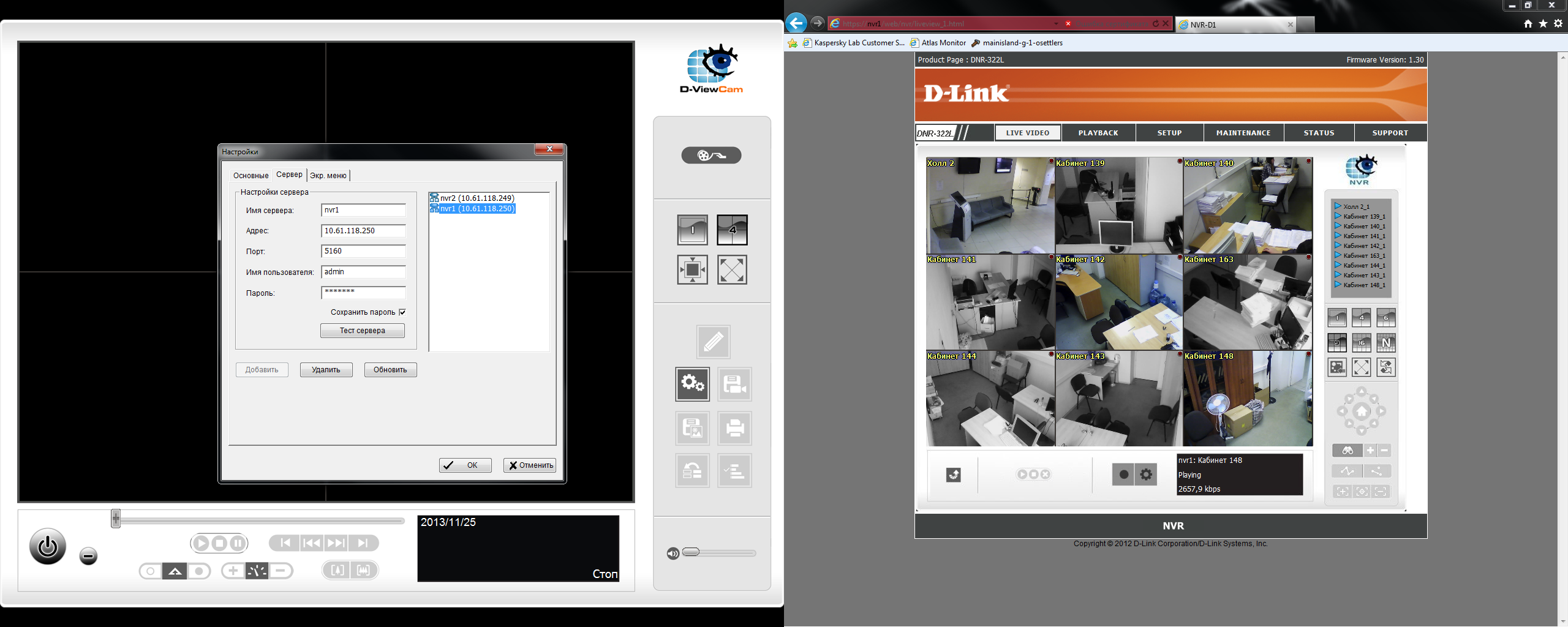Open STATUS tab in NVR page

[x=1319, y=133]
